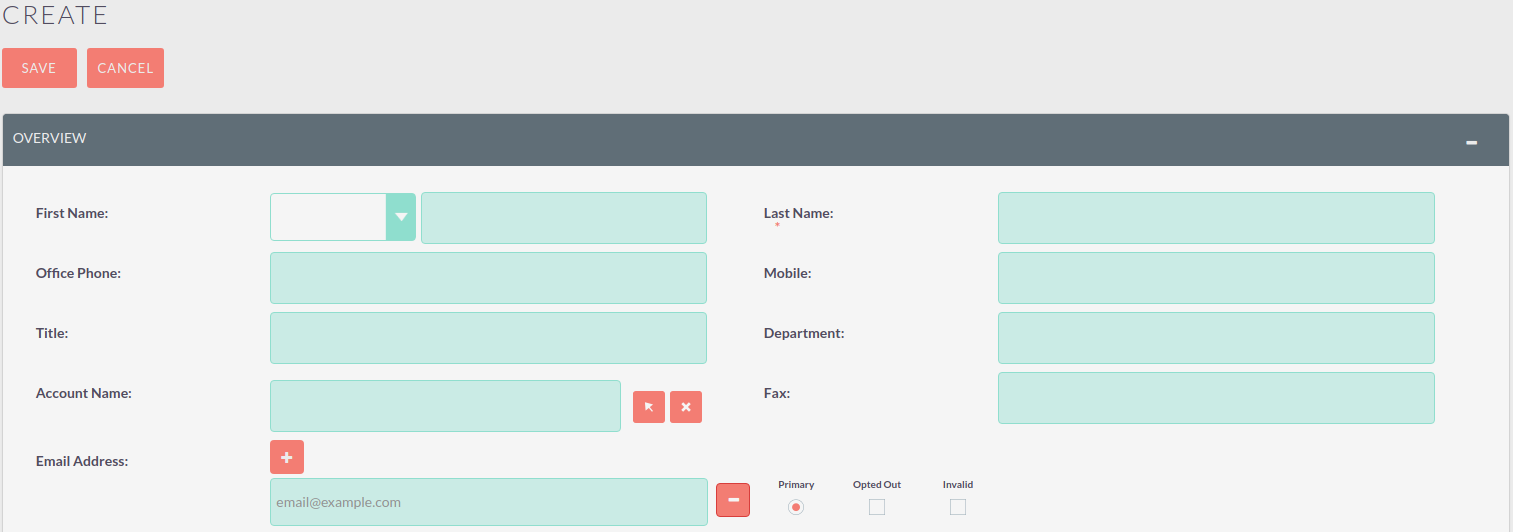Select the Mobile phone field
The height and width of the screenshot is (532, 1513).
click(x=1215, y=278)
